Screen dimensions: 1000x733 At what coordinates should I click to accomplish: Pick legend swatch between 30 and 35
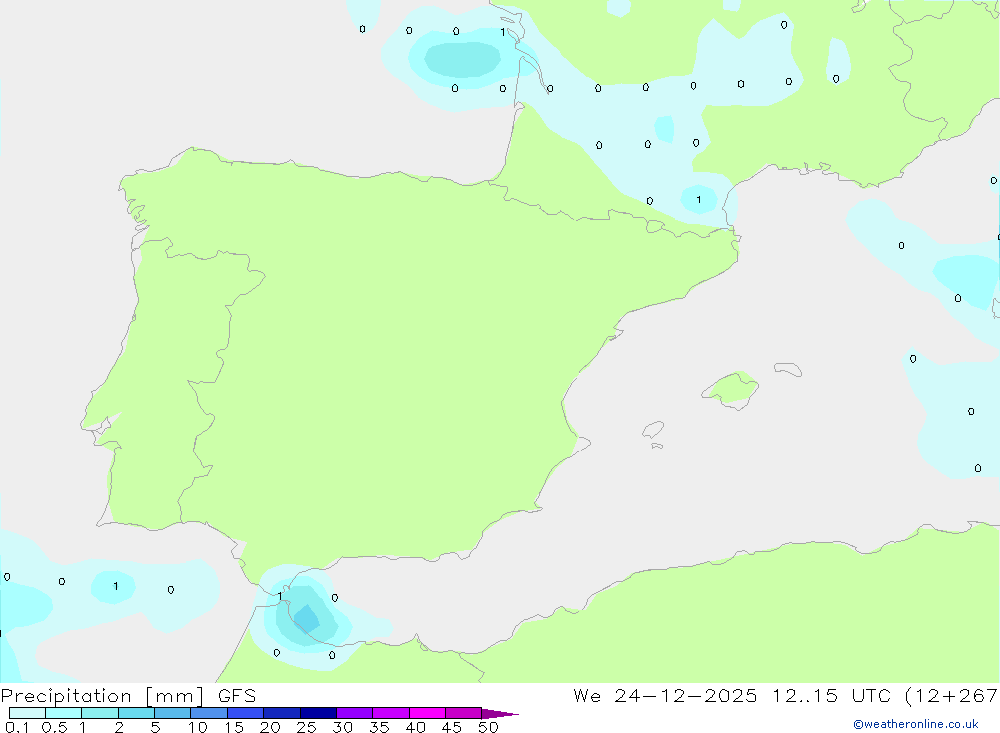coord(355,713)
